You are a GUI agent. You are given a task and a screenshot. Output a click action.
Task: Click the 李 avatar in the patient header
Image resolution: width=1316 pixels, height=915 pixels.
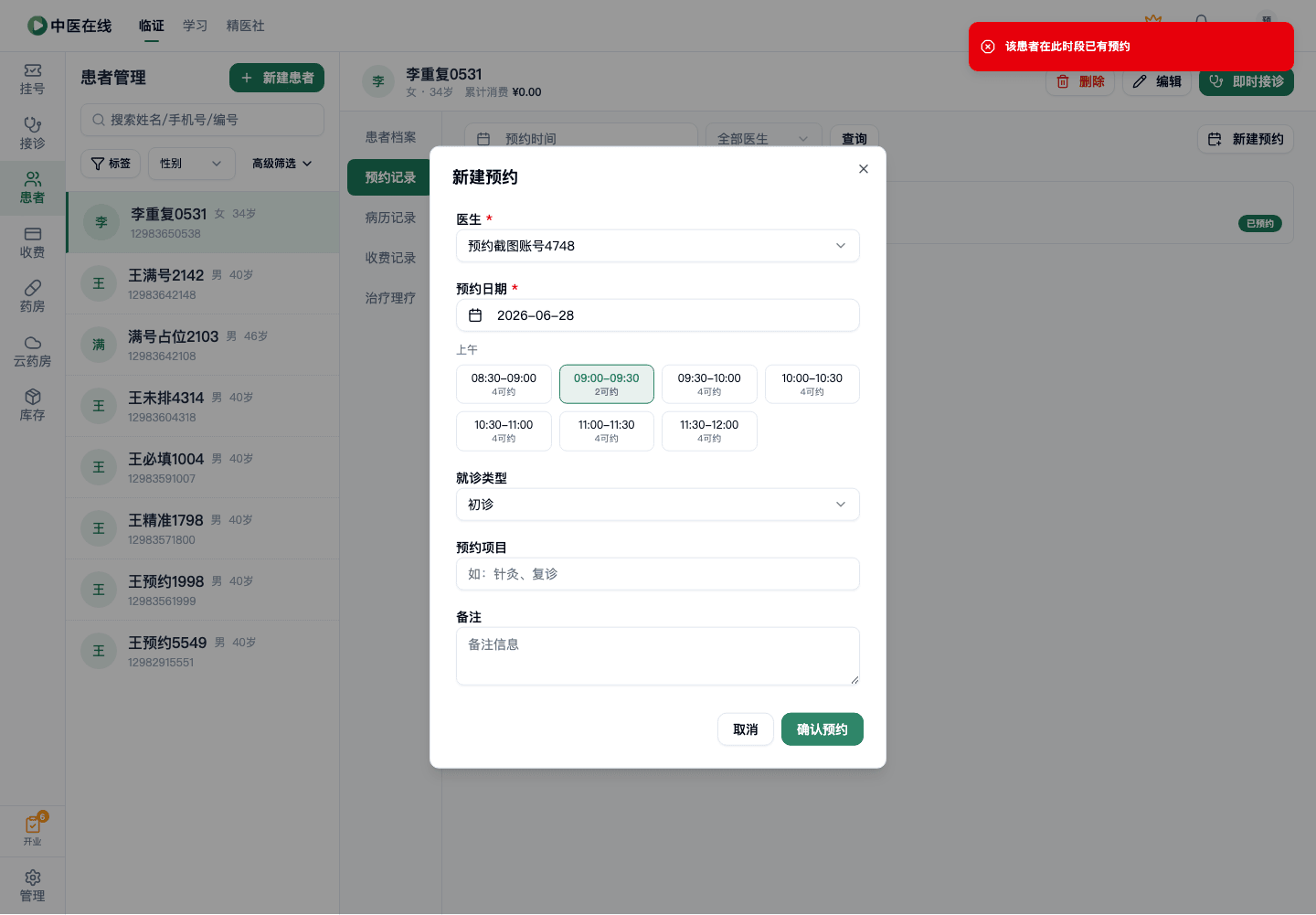coord(378,81)
